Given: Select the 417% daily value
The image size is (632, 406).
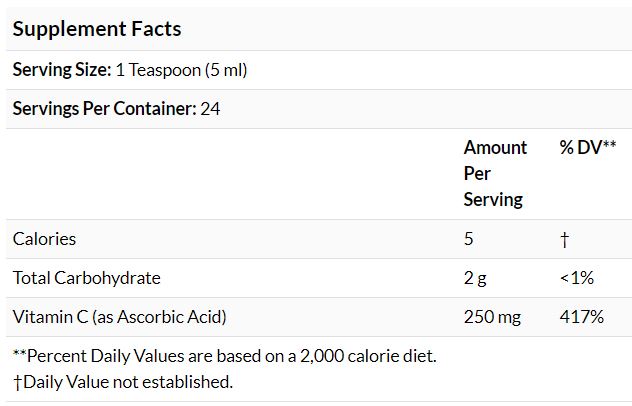Looking at the screenshot, I should coord(581,316).
